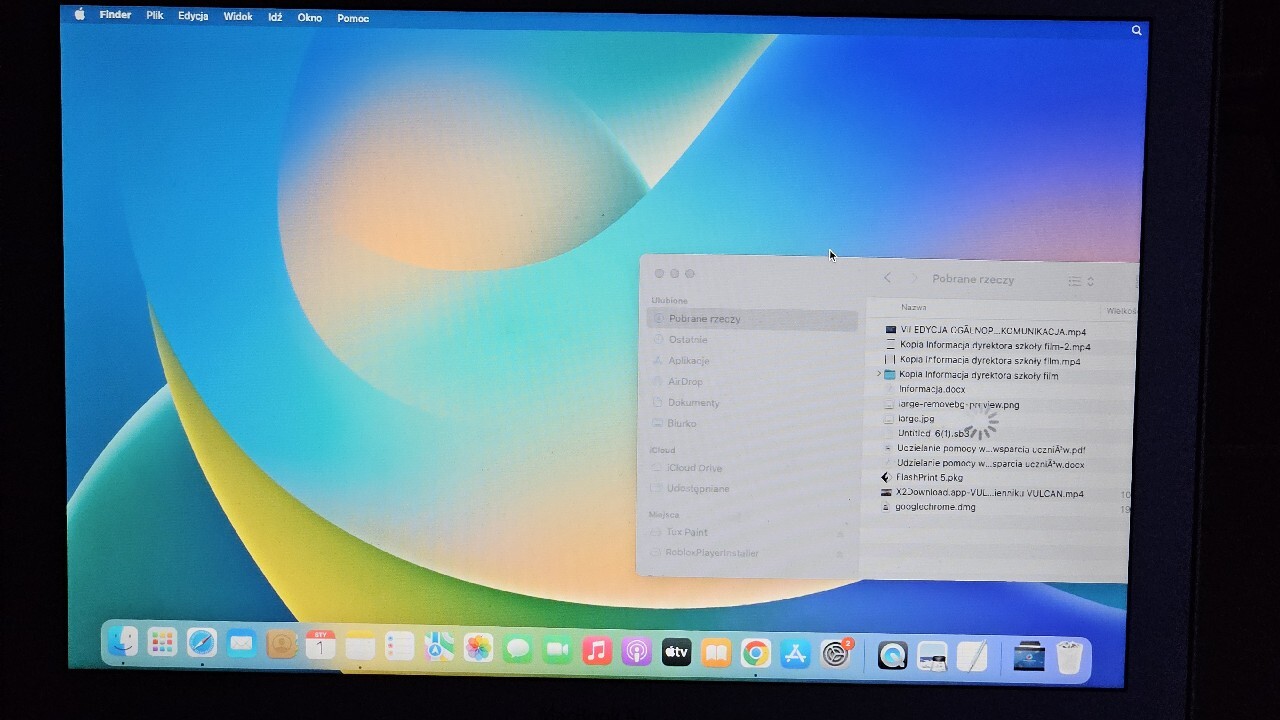
Task: Click the Spotlight search magnifier icon
Action: pyautogui.click(x=1136, y=31)
